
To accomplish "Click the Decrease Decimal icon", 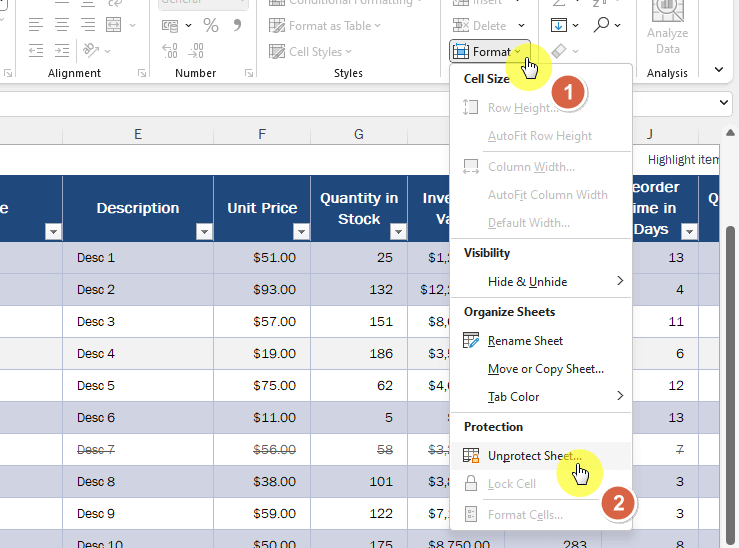I will point(196,50).
